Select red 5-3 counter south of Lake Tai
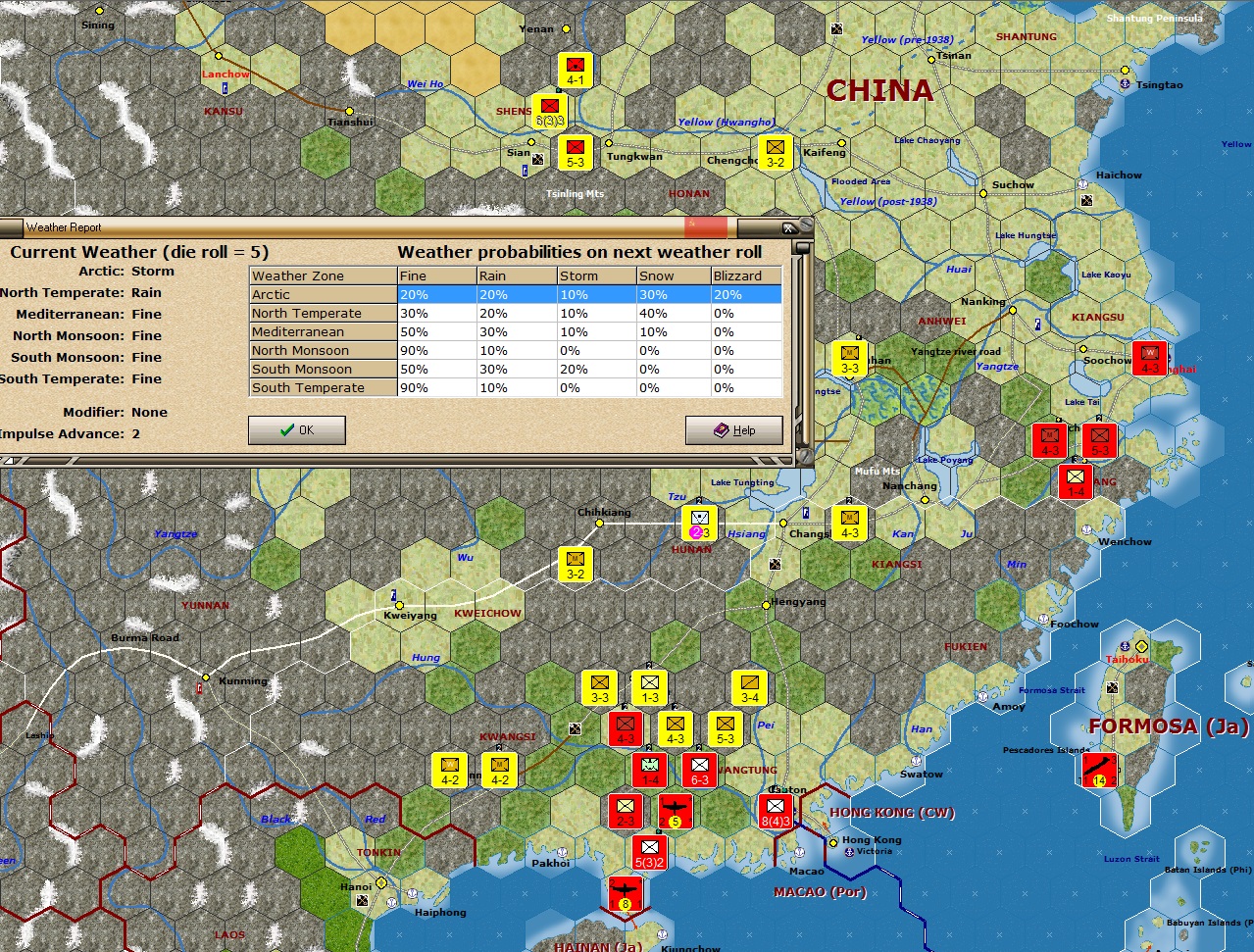 pos(1100,441)
